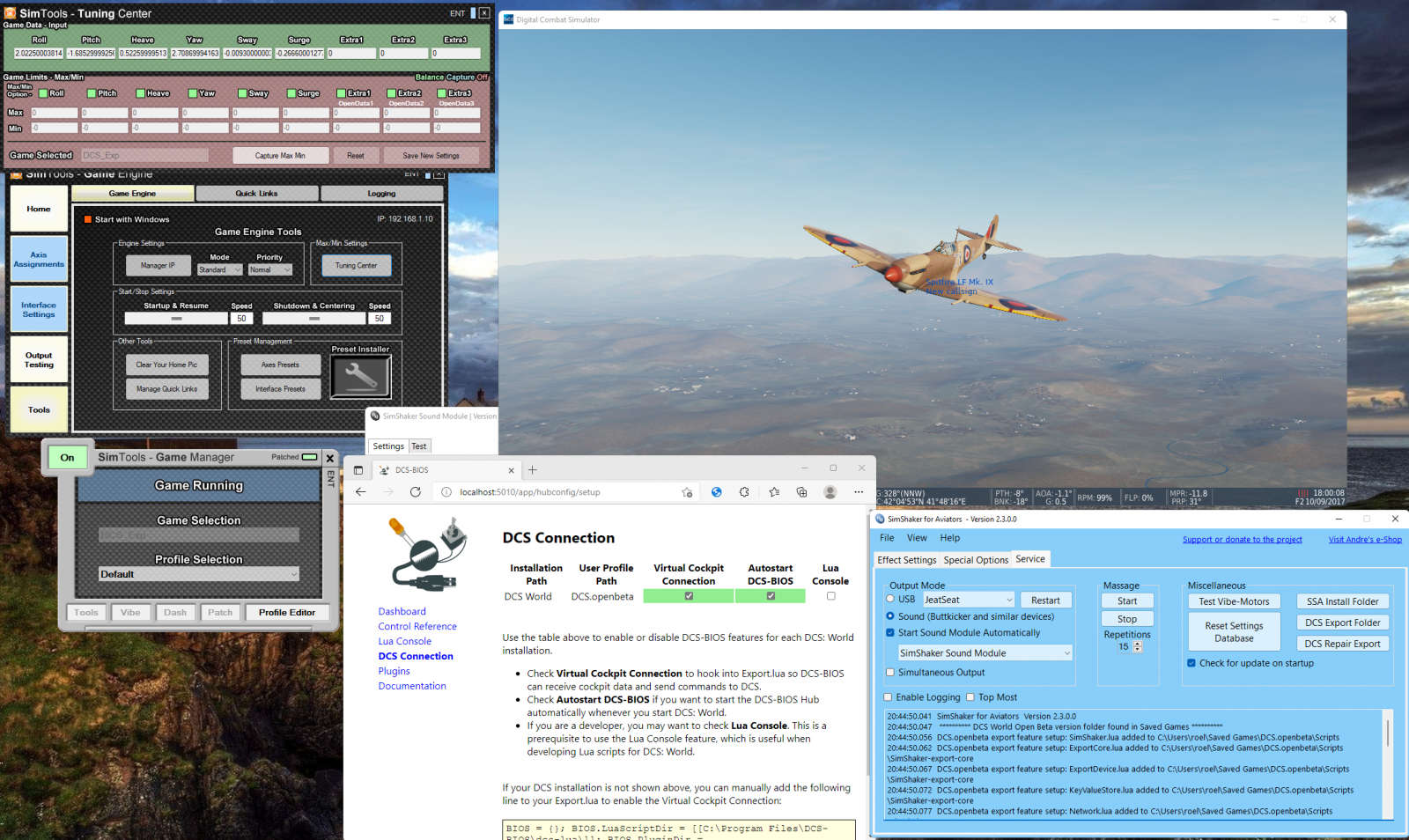Open Support or donate to the project link
Screen dimensions: 1409x840
1242,540
